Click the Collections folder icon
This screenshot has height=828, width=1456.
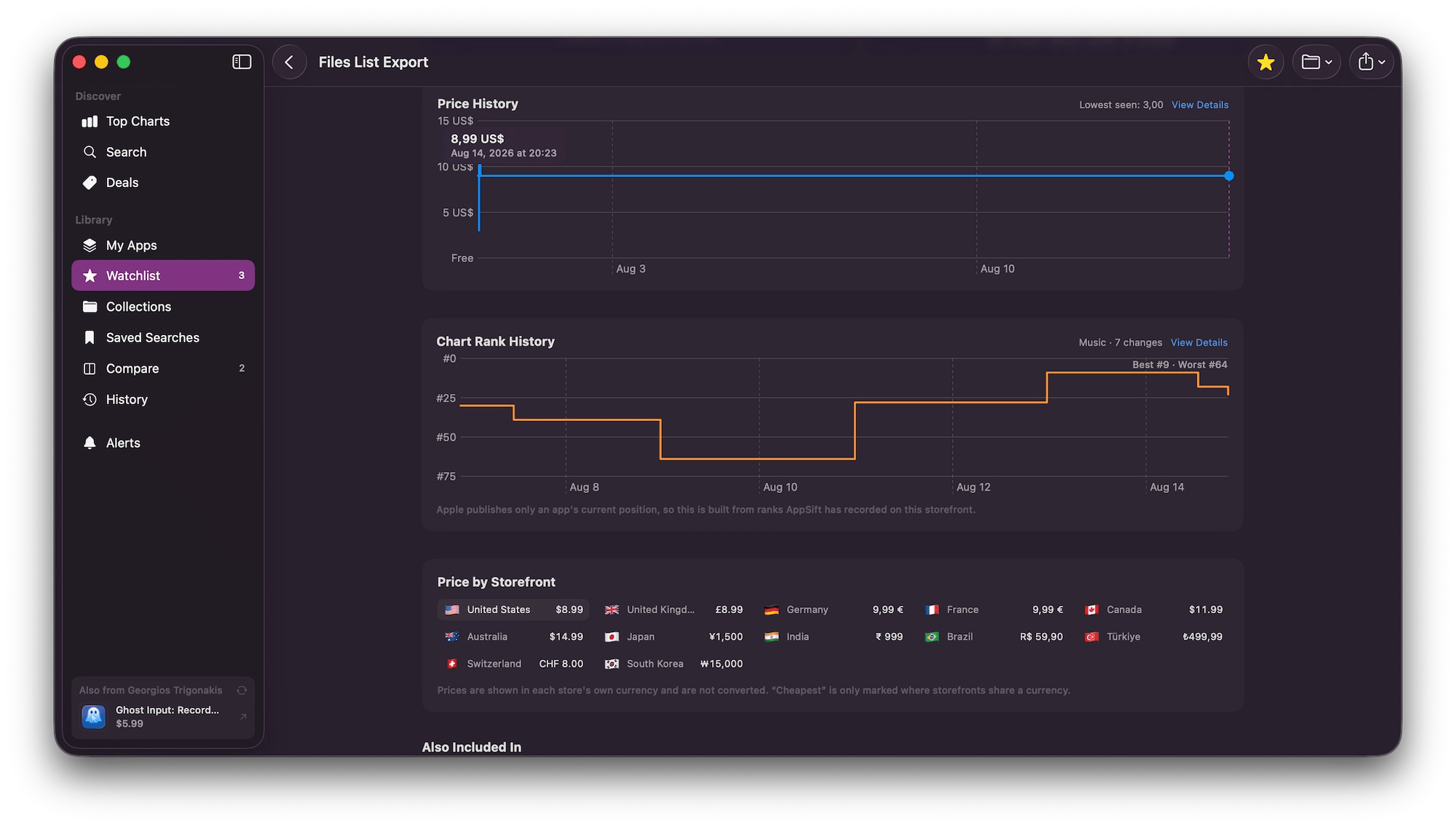pyautogui.click(x=90, y=307)
